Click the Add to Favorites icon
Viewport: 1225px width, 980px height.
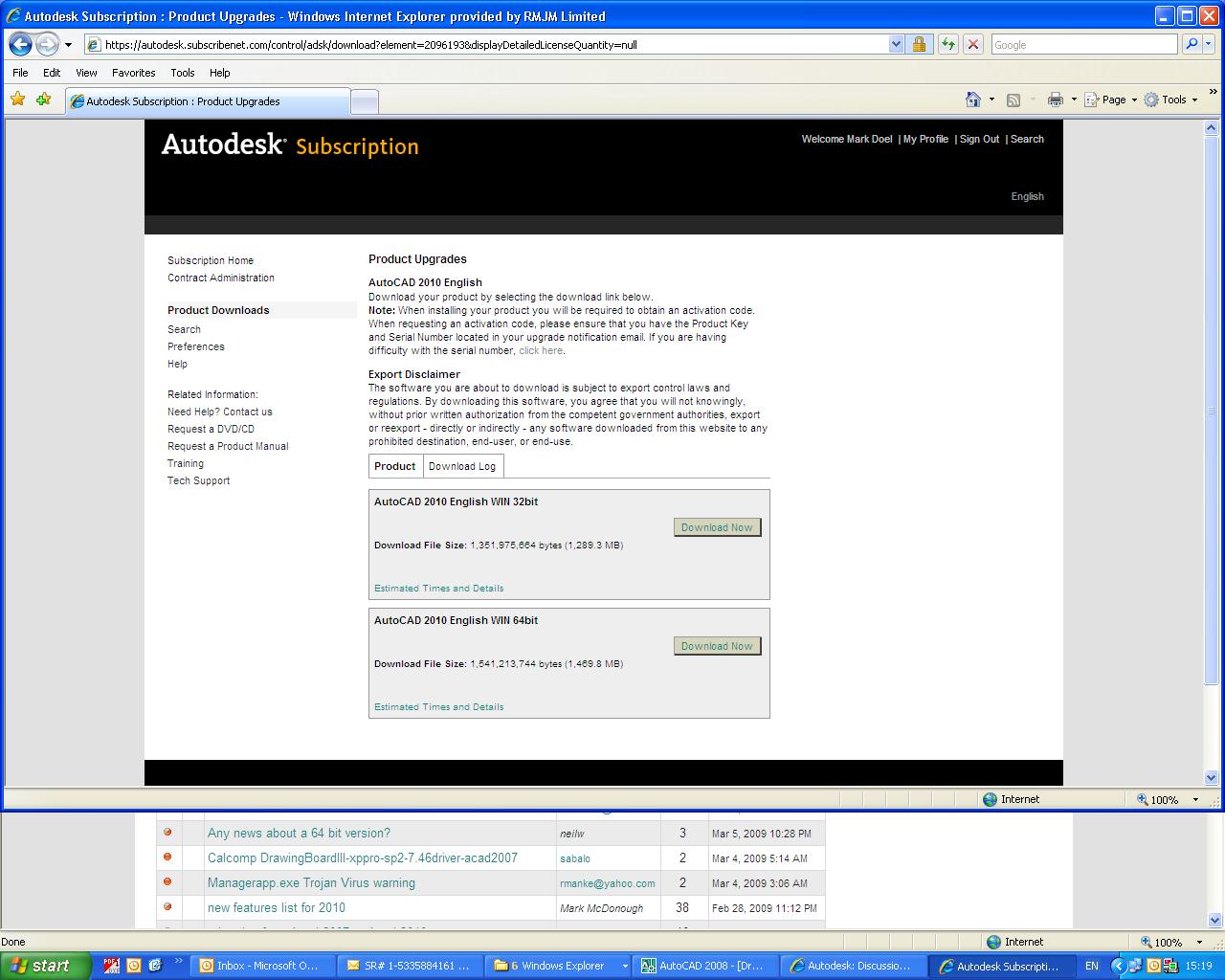pyautogui.click(x=43, y=100)
